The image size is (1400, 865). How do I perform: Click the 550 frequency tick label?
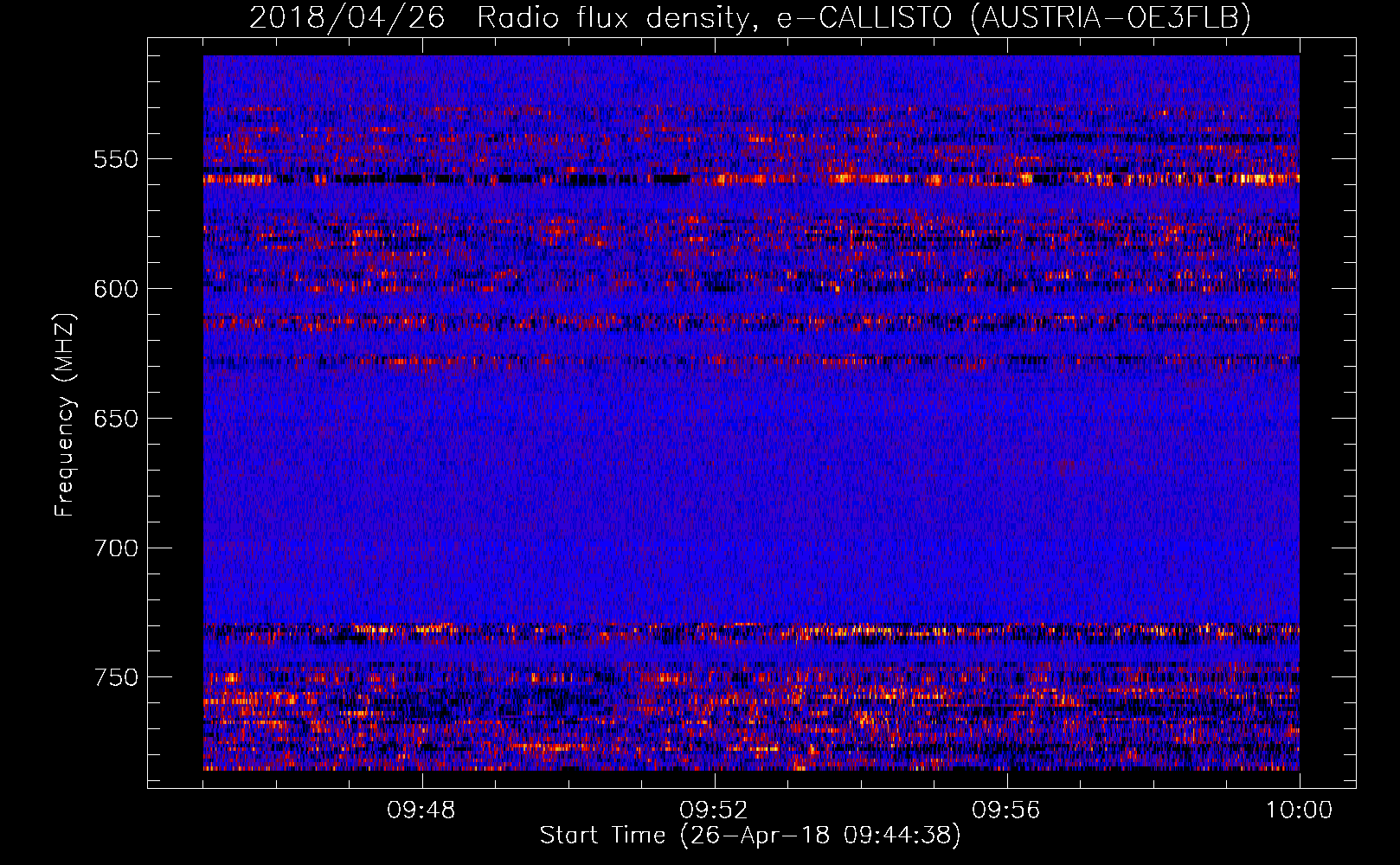click(116, 159)
